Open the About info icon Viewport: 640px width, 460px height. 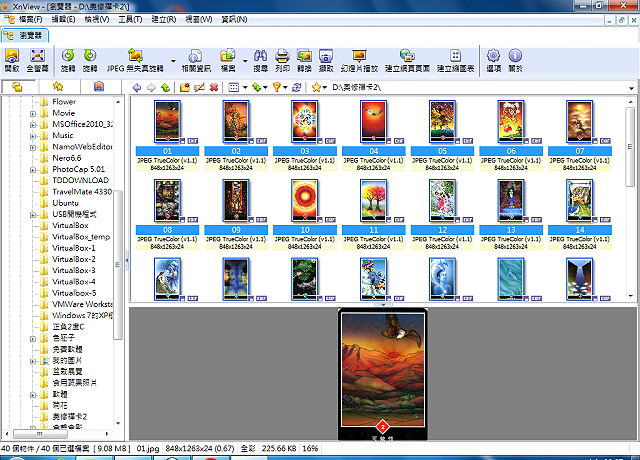(515, 60)
